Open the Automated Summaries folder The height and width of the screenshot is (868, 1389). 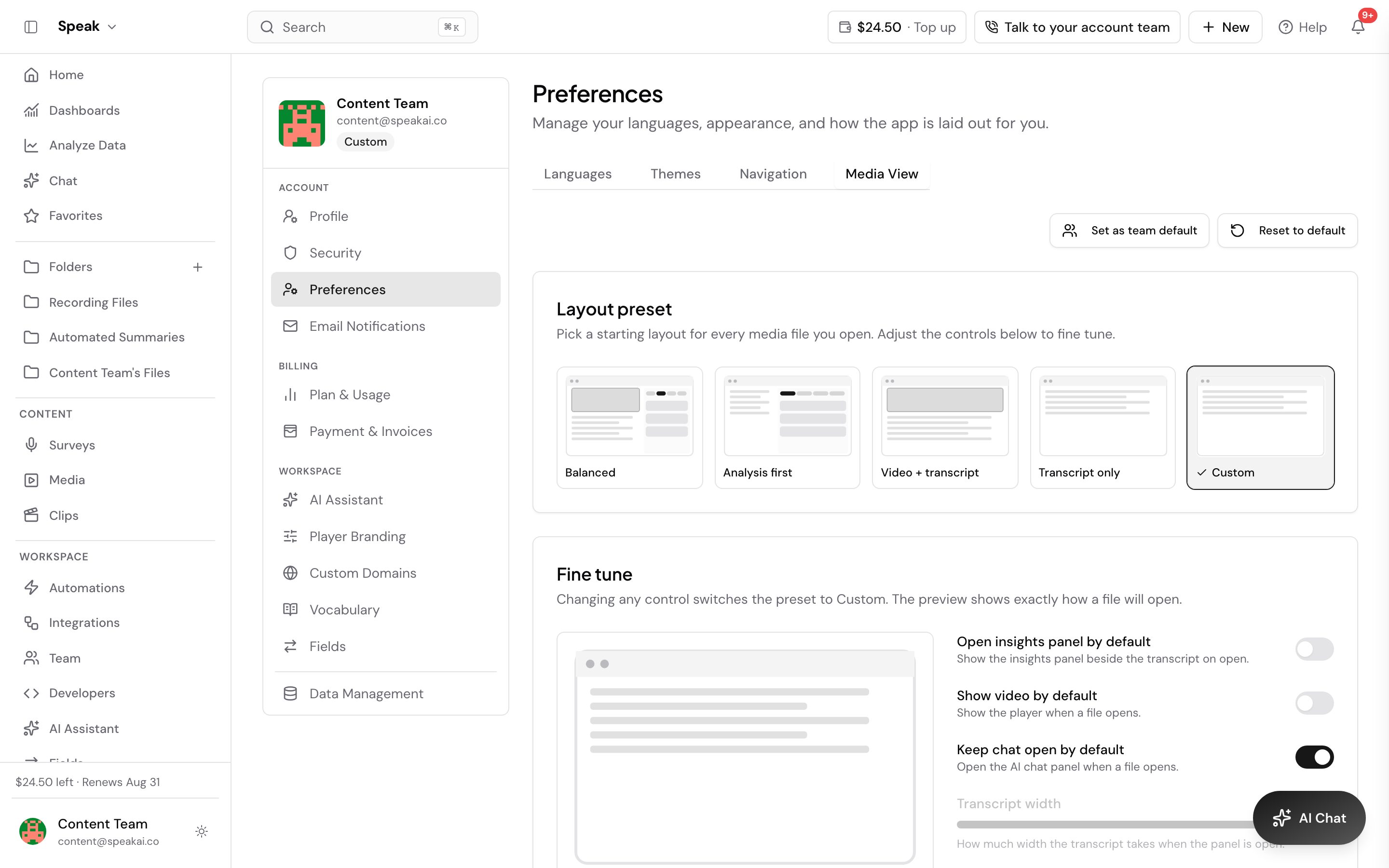tap(115, 337)
